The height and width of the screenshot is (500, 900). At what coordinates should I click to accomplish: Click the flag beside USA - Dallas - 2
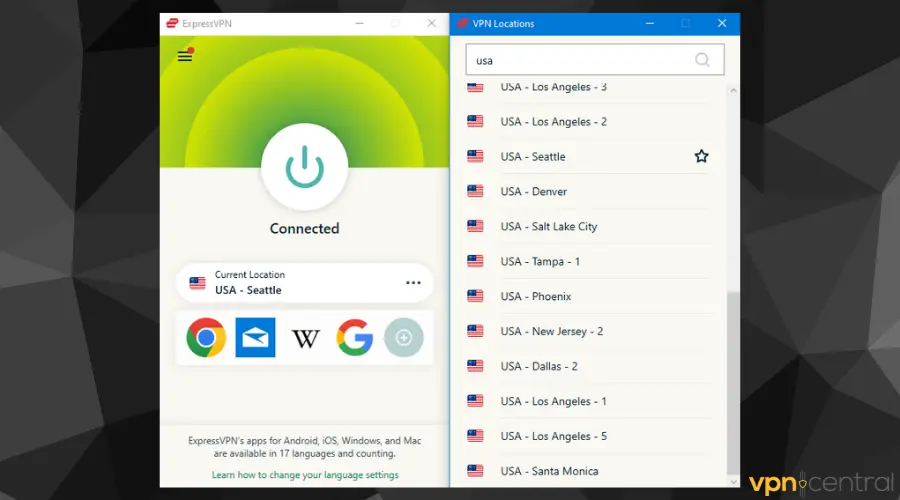[x=475, y=366]
